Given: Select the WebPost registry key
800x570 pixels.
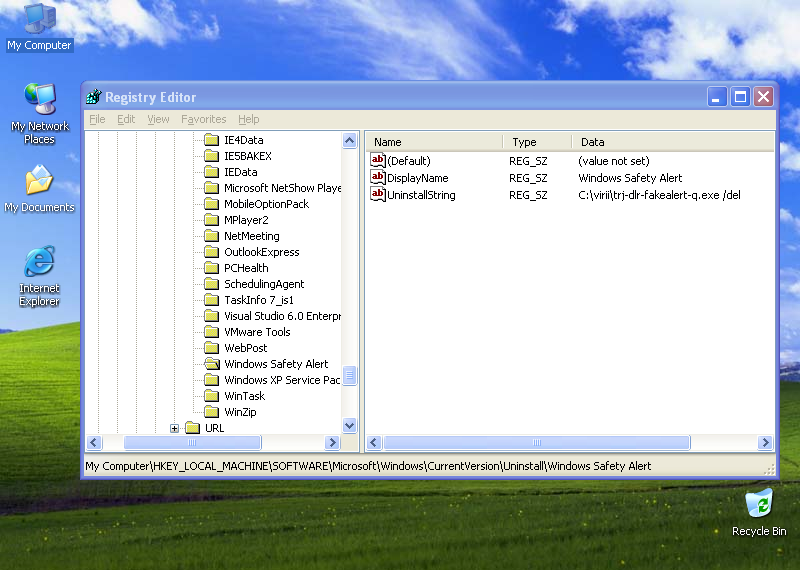Looking at the screenshot, I should [x=245, y=348].
